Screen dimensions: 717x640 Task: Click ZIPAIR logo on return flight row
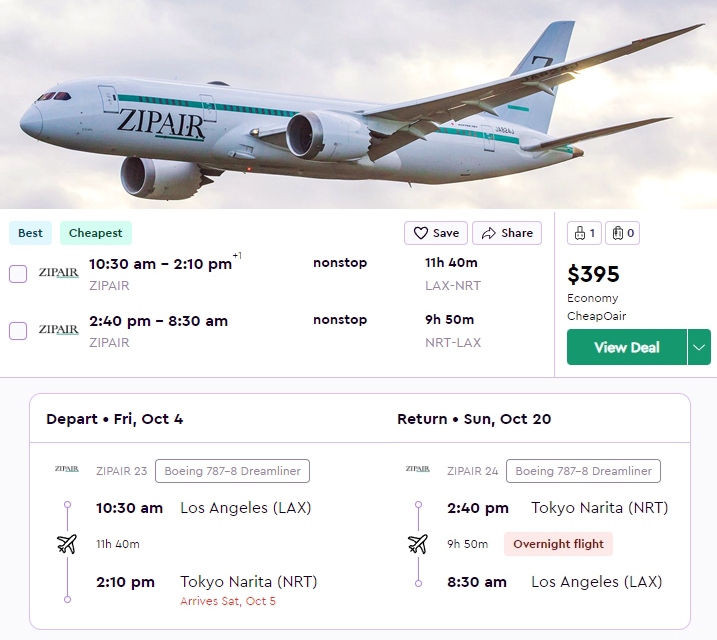[58, 329]
